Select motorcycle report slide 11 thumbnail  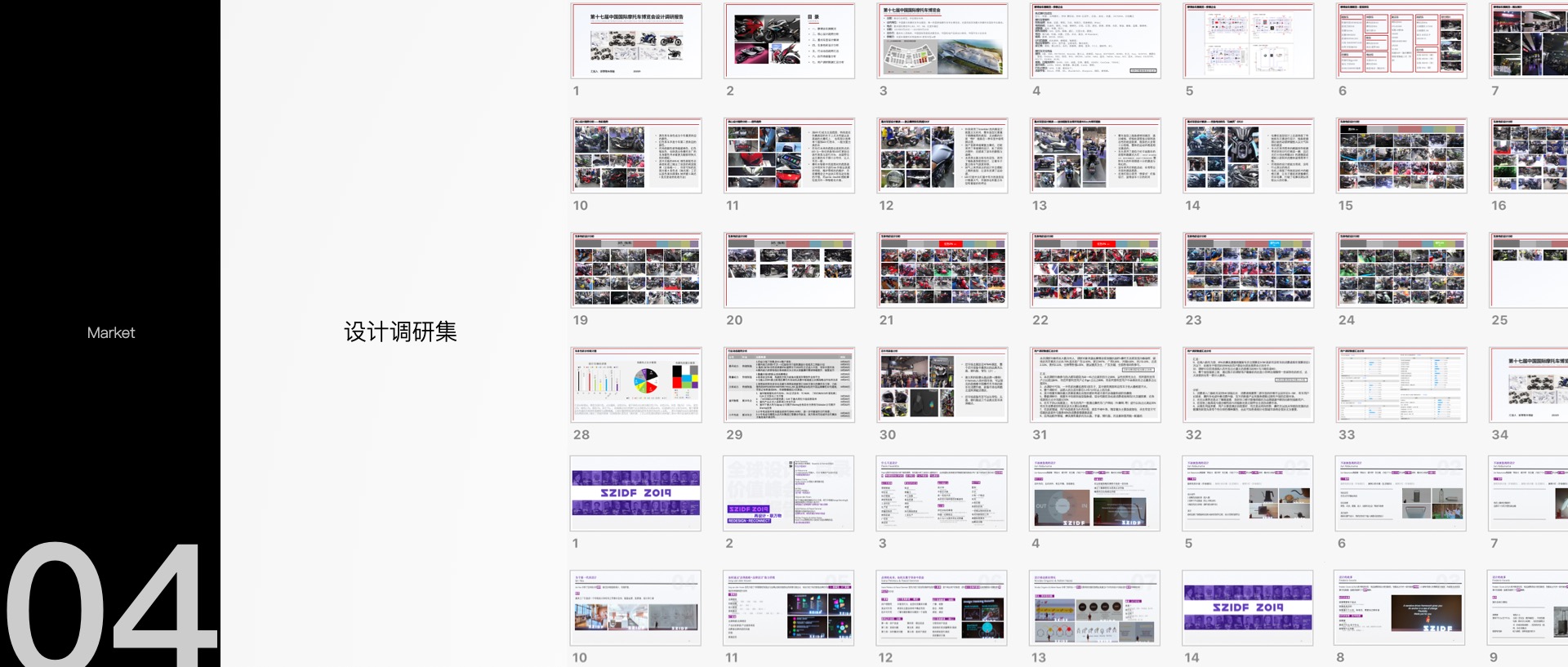(x=789, y=156)
